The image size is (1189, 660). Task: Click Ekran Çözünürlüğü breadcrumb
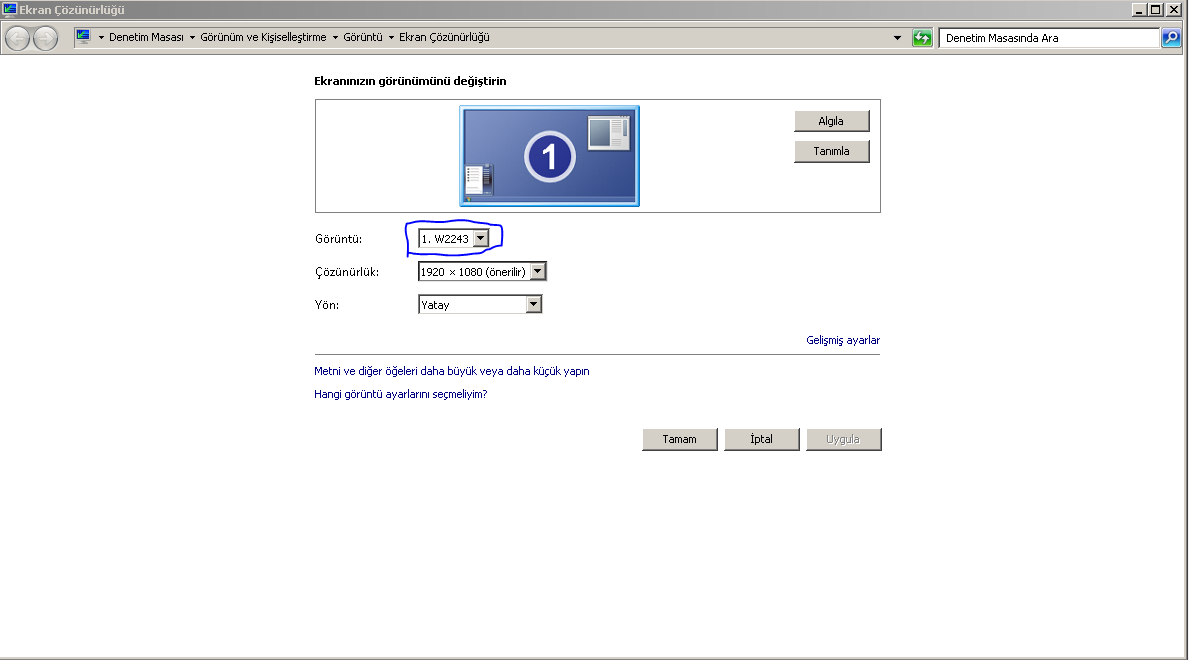tap(444, 37)
